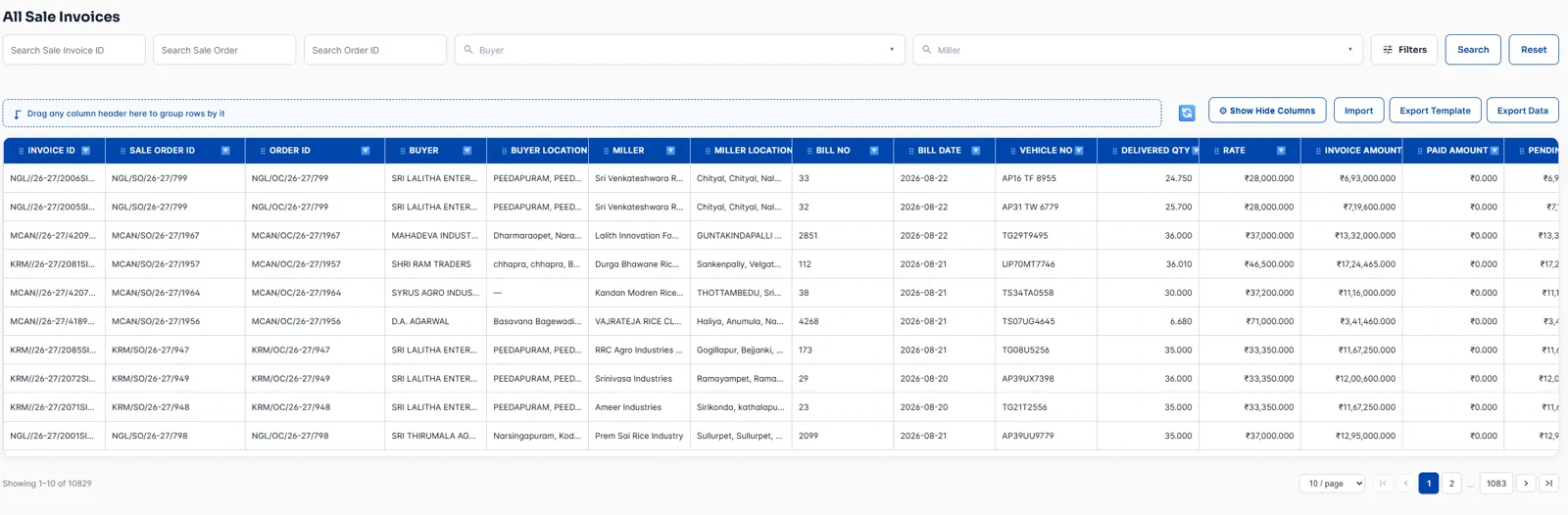Image resolution: width=1568 pixels, height=515 pixels.
Task: Click the Export Template button
Action: [1435, 111]
